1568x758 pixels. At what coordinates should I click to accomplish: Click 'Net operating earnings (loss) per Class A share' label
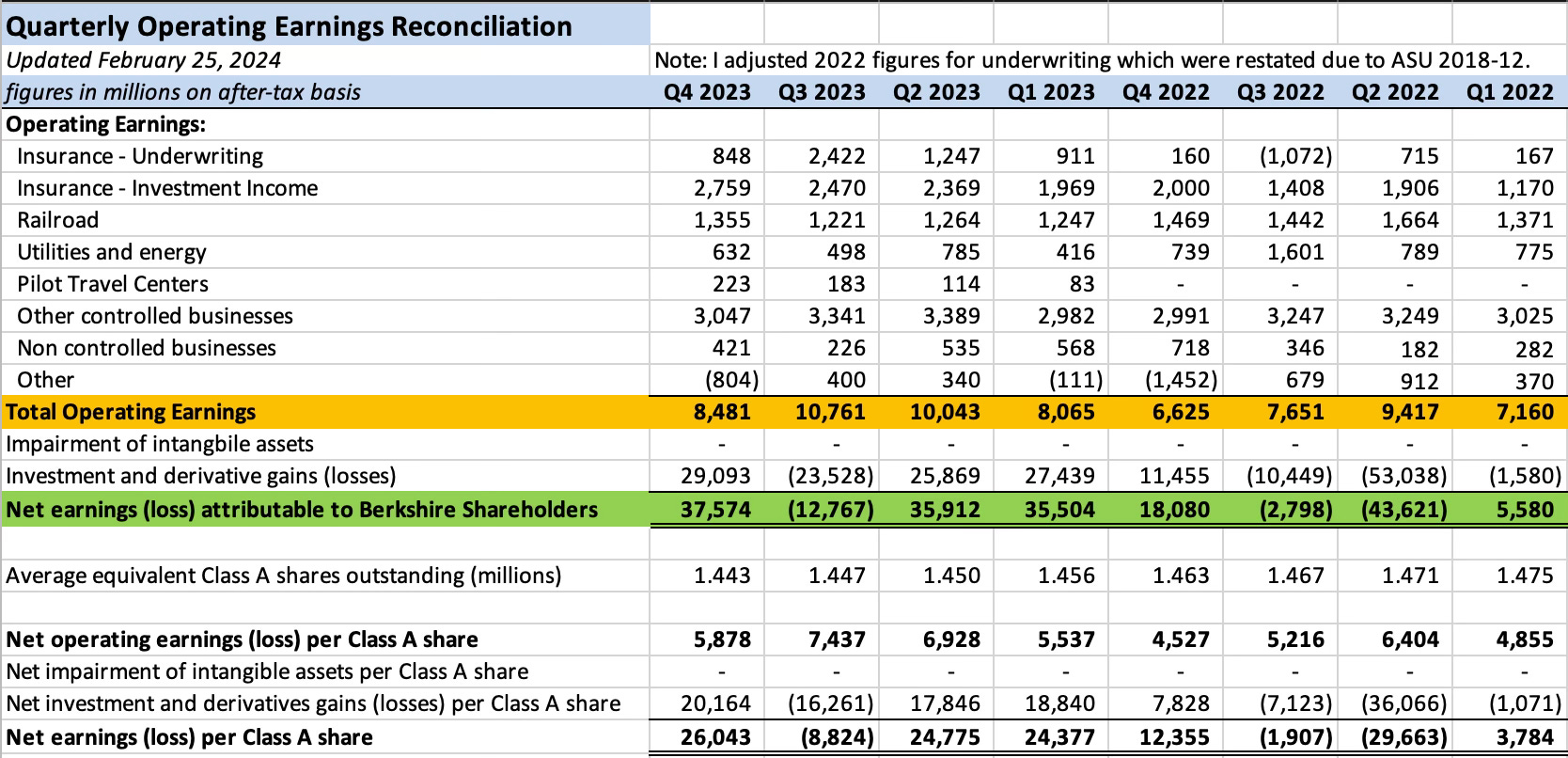click(242, 640)
